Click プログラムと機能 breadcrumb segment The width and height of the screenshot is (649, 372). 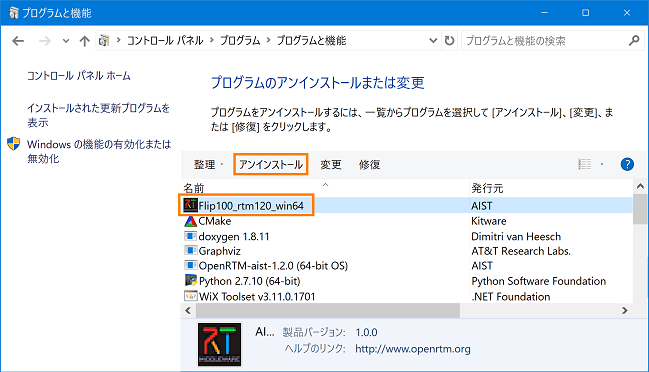[x=311, y=41]
